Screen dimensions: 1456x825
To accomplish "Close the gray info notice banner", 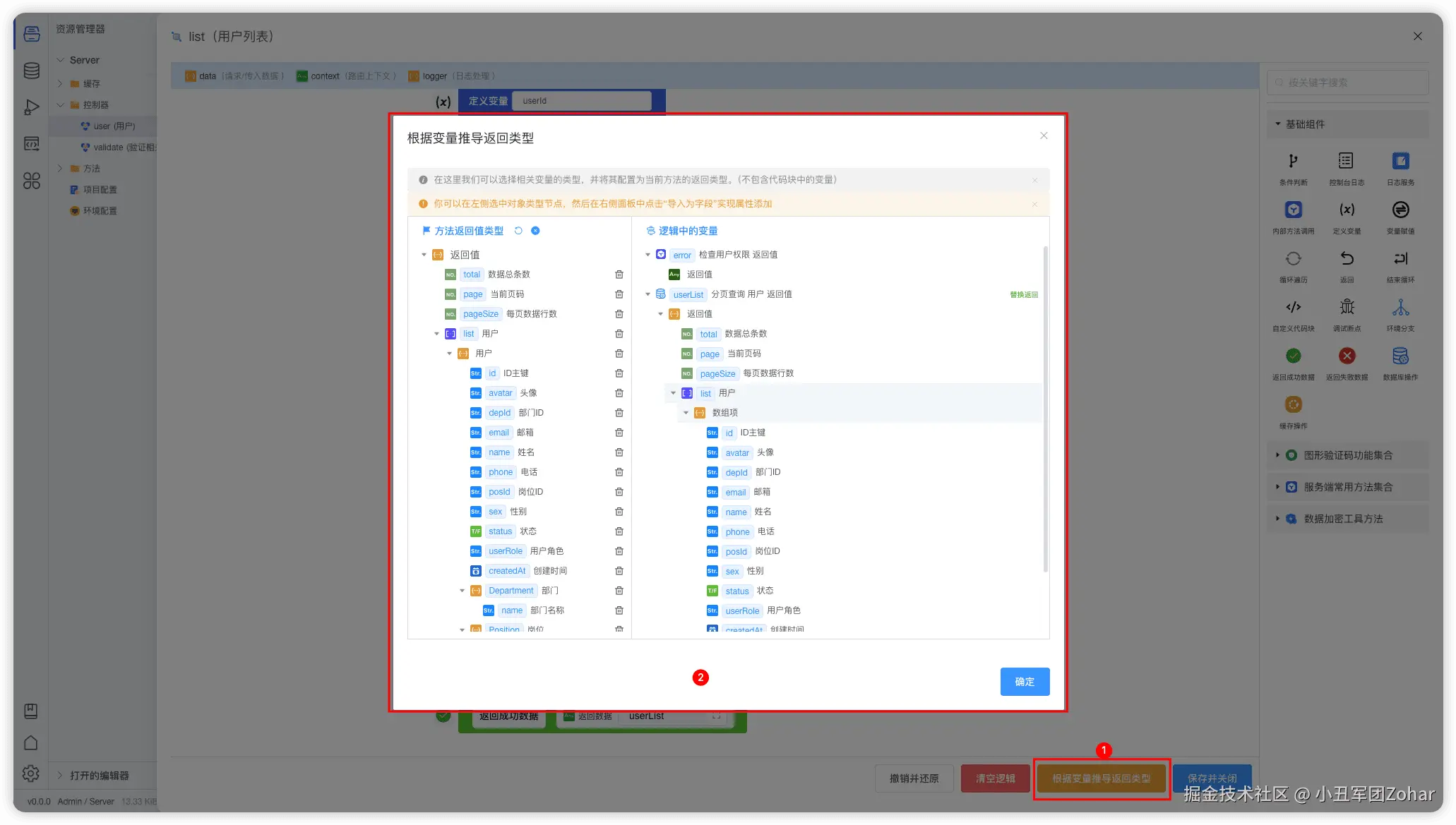I will 1034,180.
